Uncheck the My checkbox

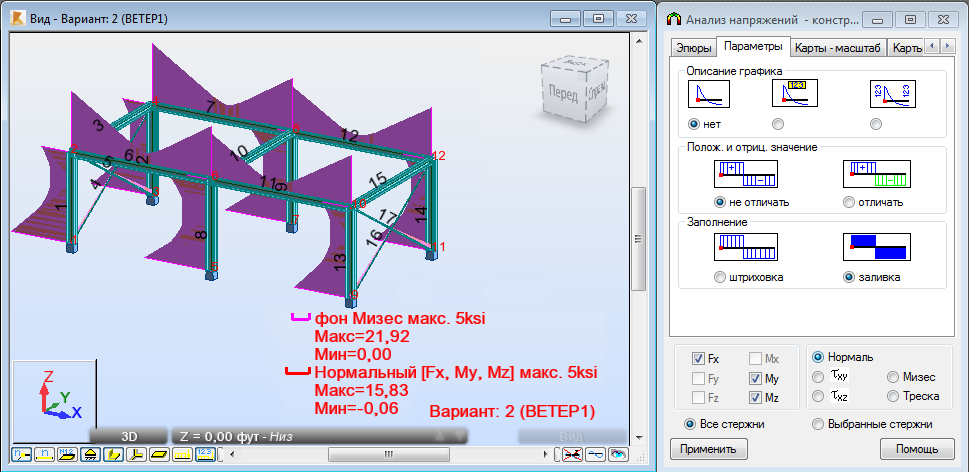[x=755, y=378]
